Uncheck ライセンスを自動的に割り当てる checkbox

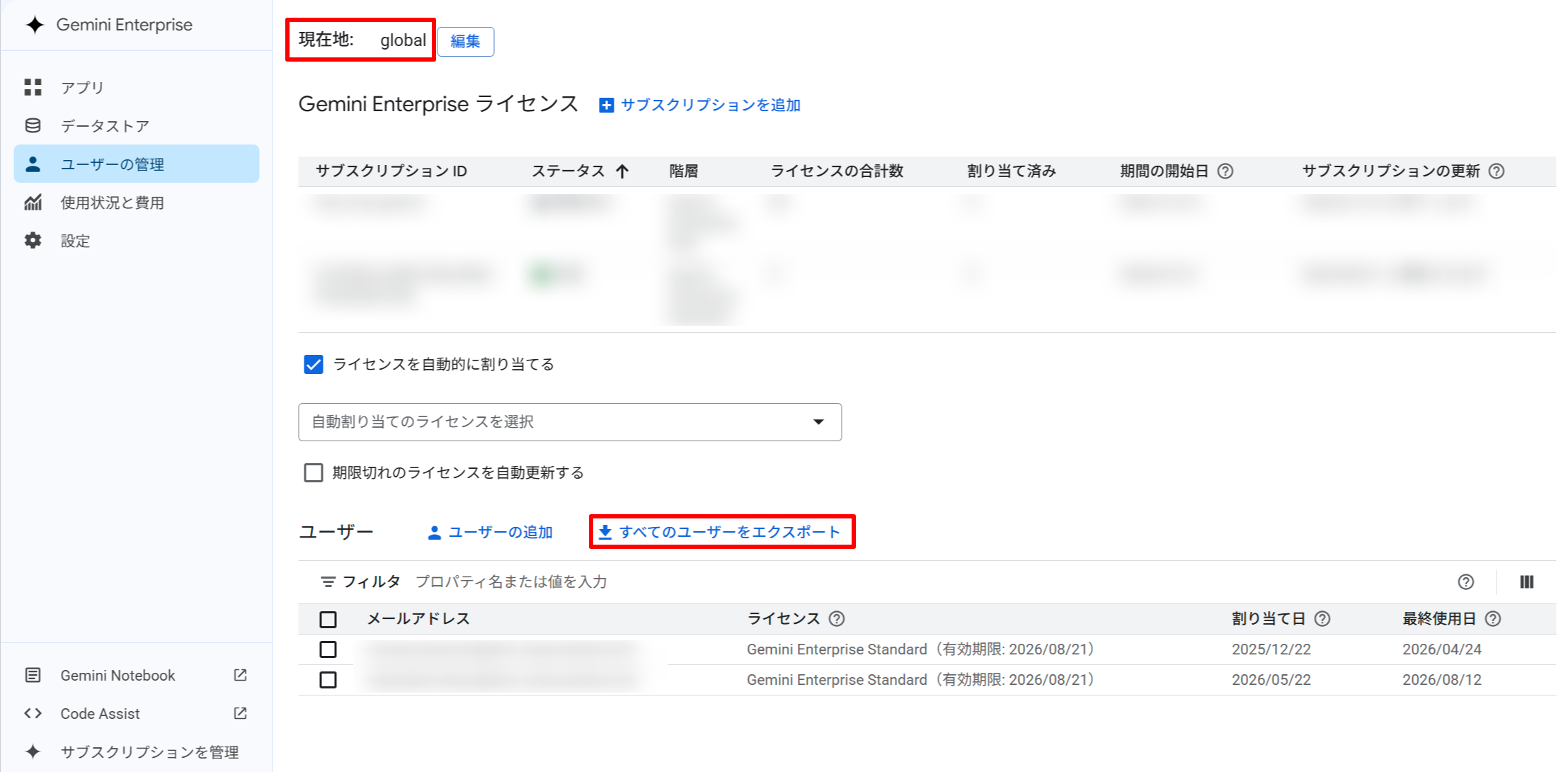(x=314, y=365)
